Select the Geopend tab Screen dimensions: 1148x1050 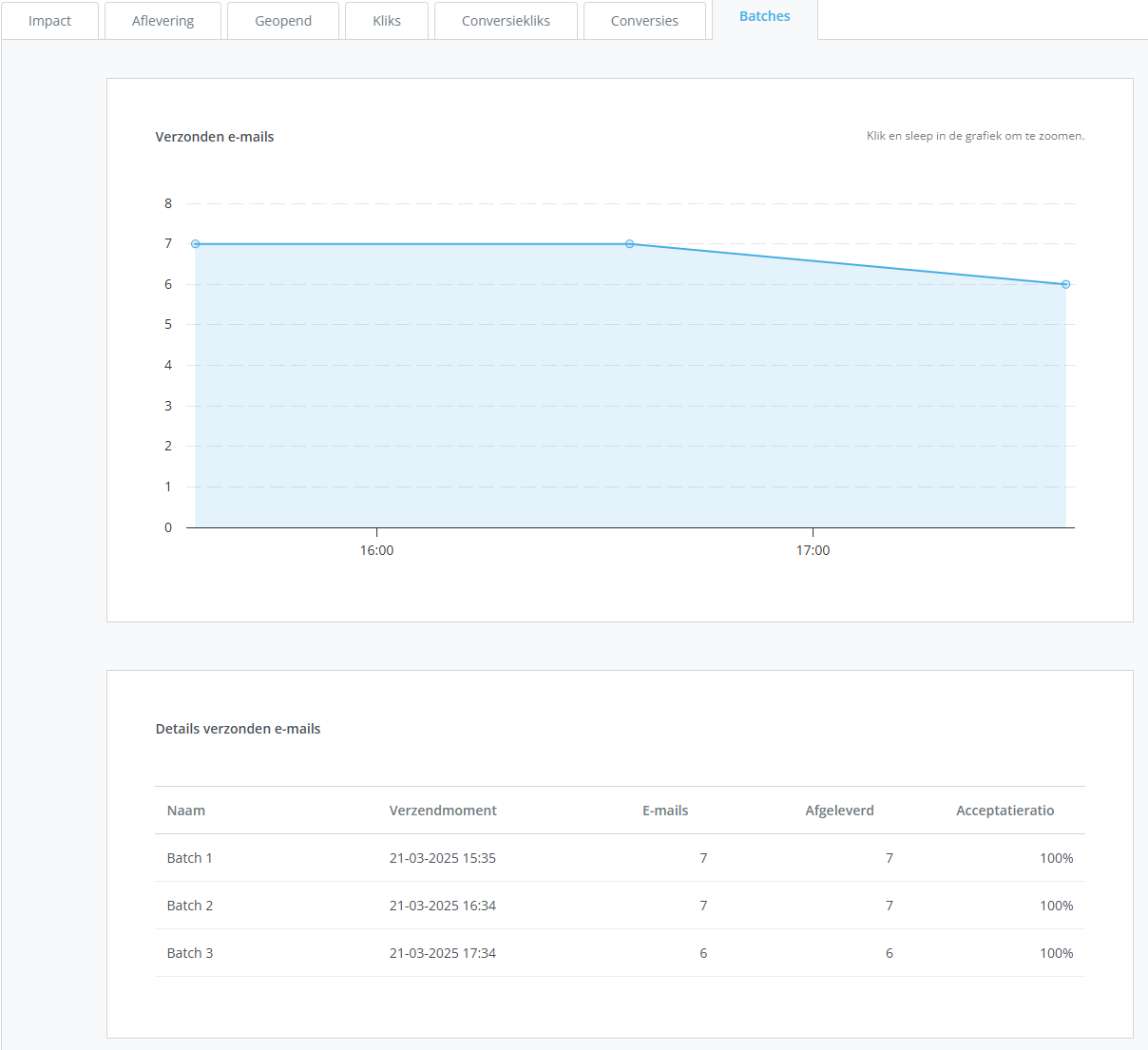tap(283, 21)
